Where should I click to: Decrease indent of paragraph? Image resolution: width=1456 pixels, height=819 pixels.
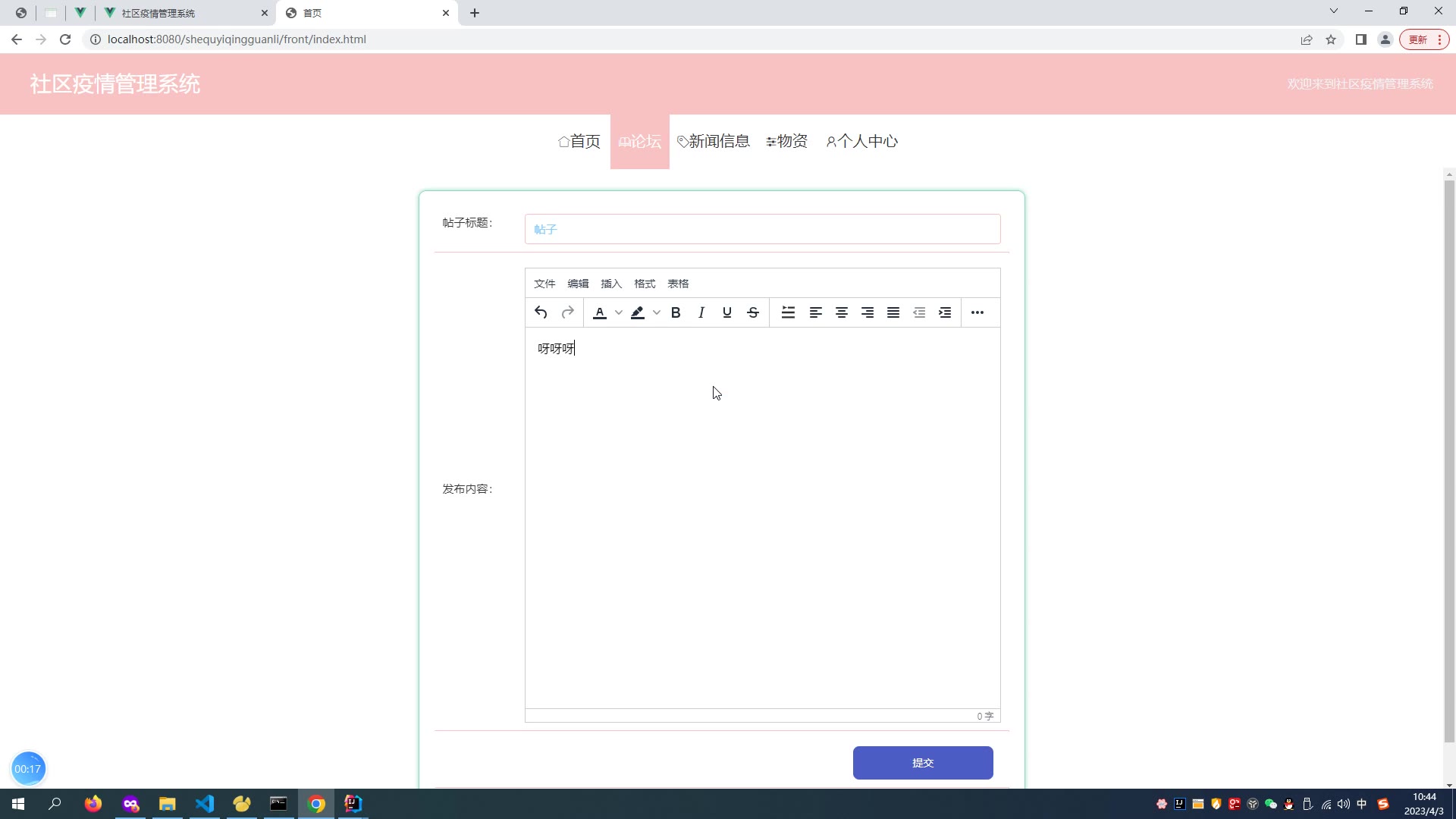(x=919, y=312)
